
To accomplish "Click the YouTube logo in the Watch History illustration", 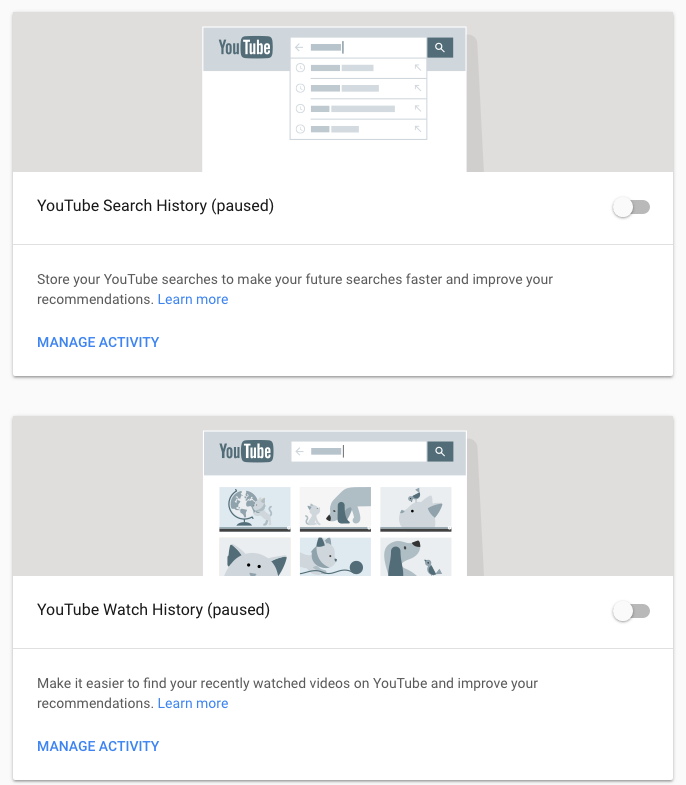I will pos(246,452).
